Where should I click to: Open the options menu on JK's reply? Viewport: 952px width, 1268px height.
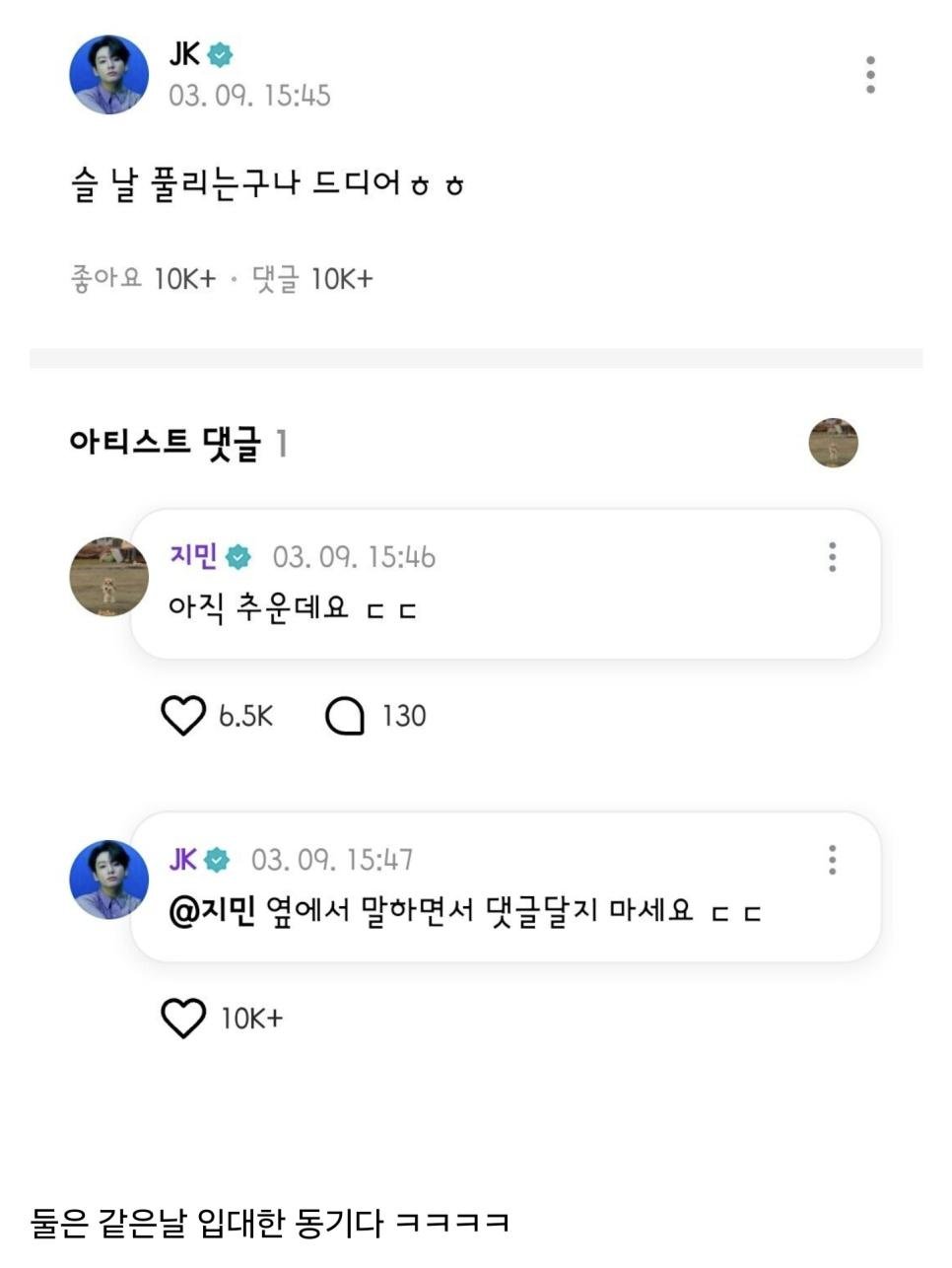point(833,860)
